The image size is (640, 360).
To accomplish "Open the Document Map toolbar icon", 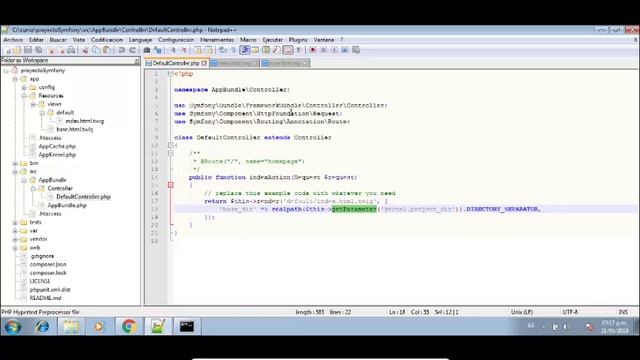I will coord(266,50).
